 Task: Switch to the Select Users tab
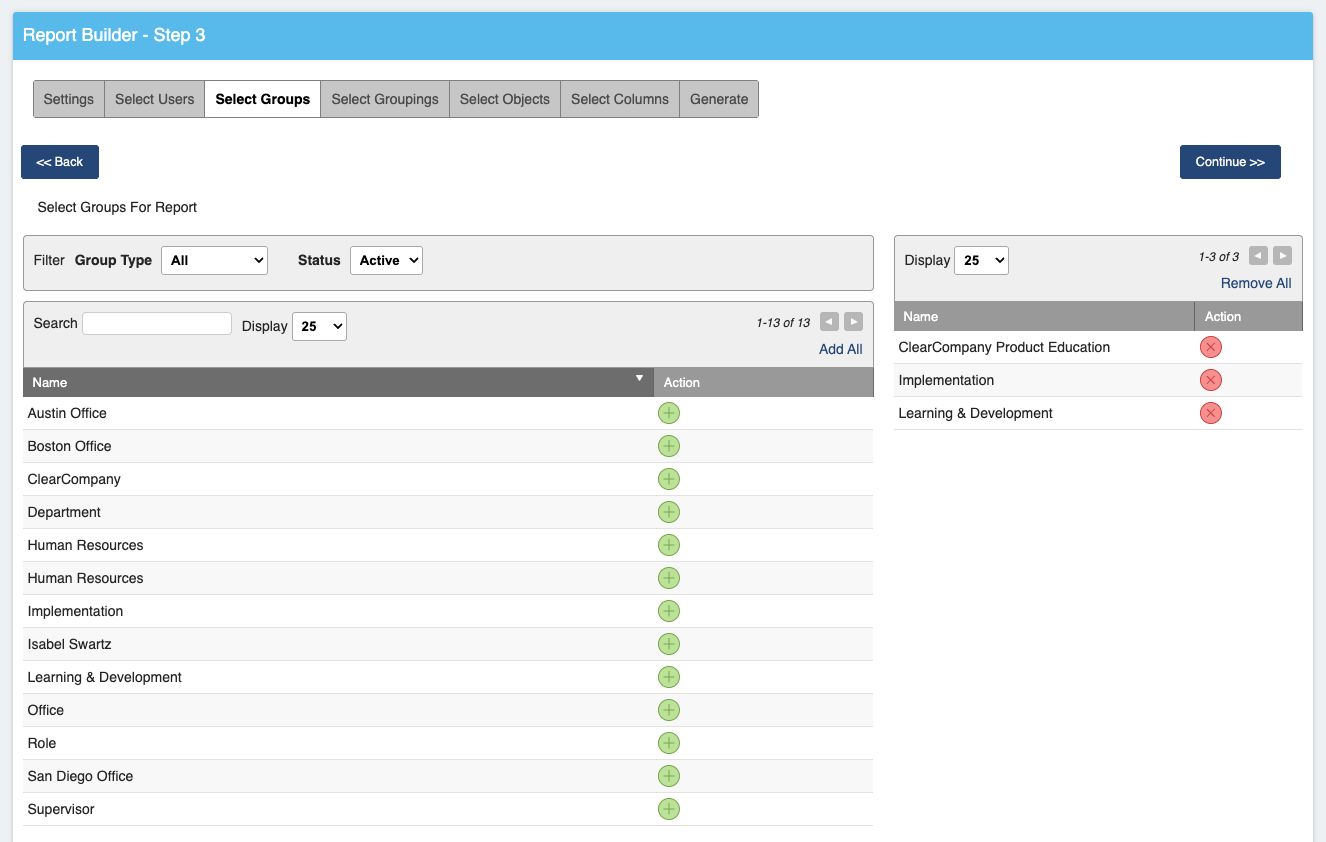click(x=155, y=99)
